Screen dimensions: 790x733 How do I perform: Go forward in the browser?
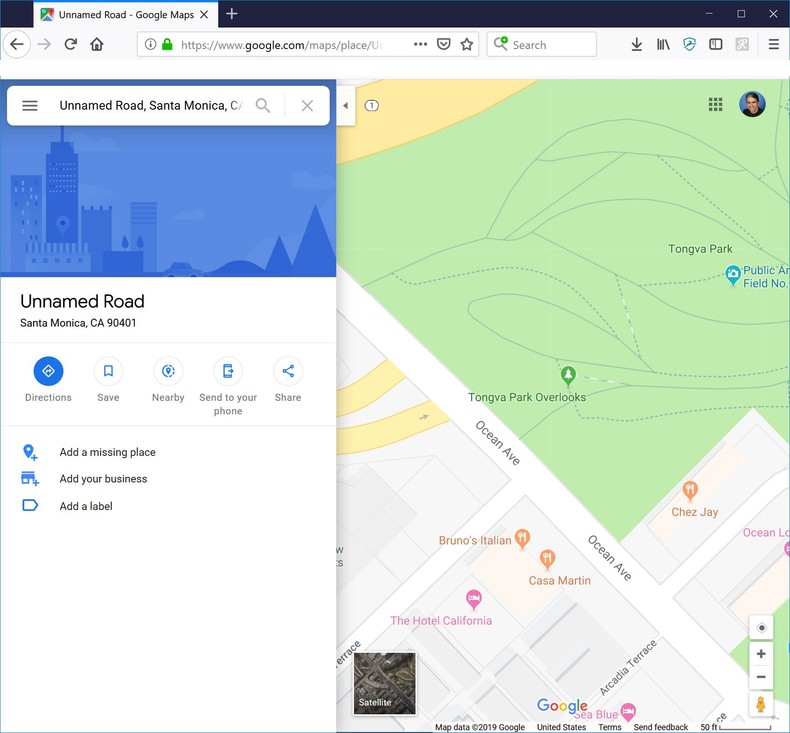tap(44, 44)
